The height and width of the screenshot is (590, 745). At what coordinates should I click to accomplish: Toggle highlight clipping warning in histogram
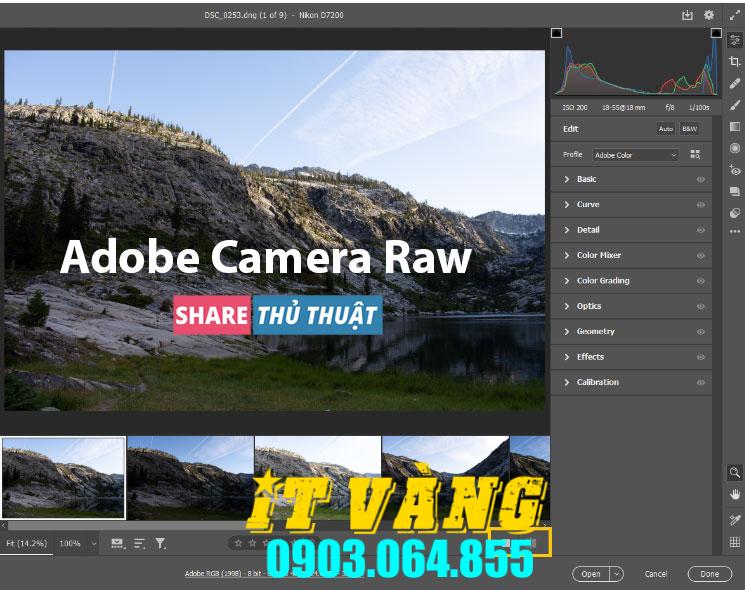coord(716,33)
